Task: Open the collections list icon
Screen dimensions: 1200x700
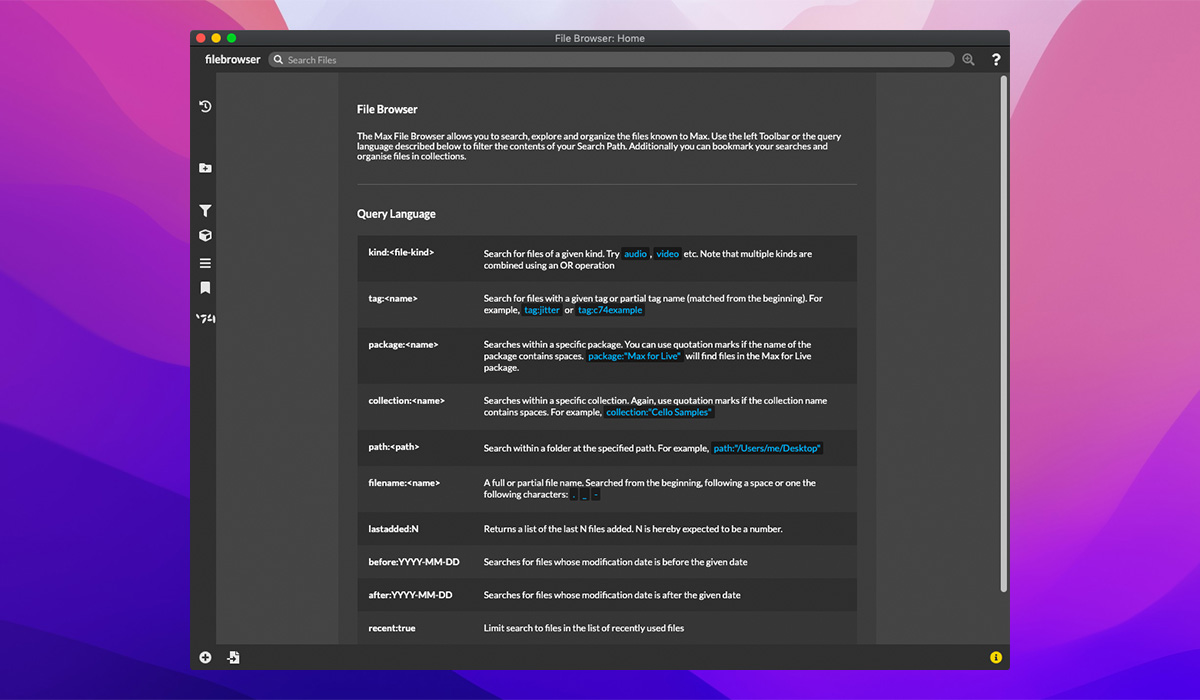Action: (x=205, y=263)
